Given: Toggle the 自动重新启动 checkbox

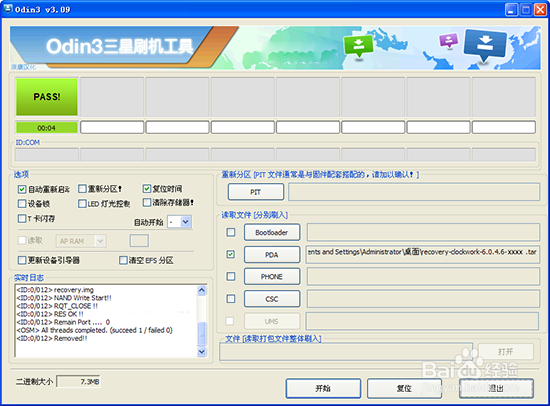Looking at the screenshot, I should pos(22,189).
